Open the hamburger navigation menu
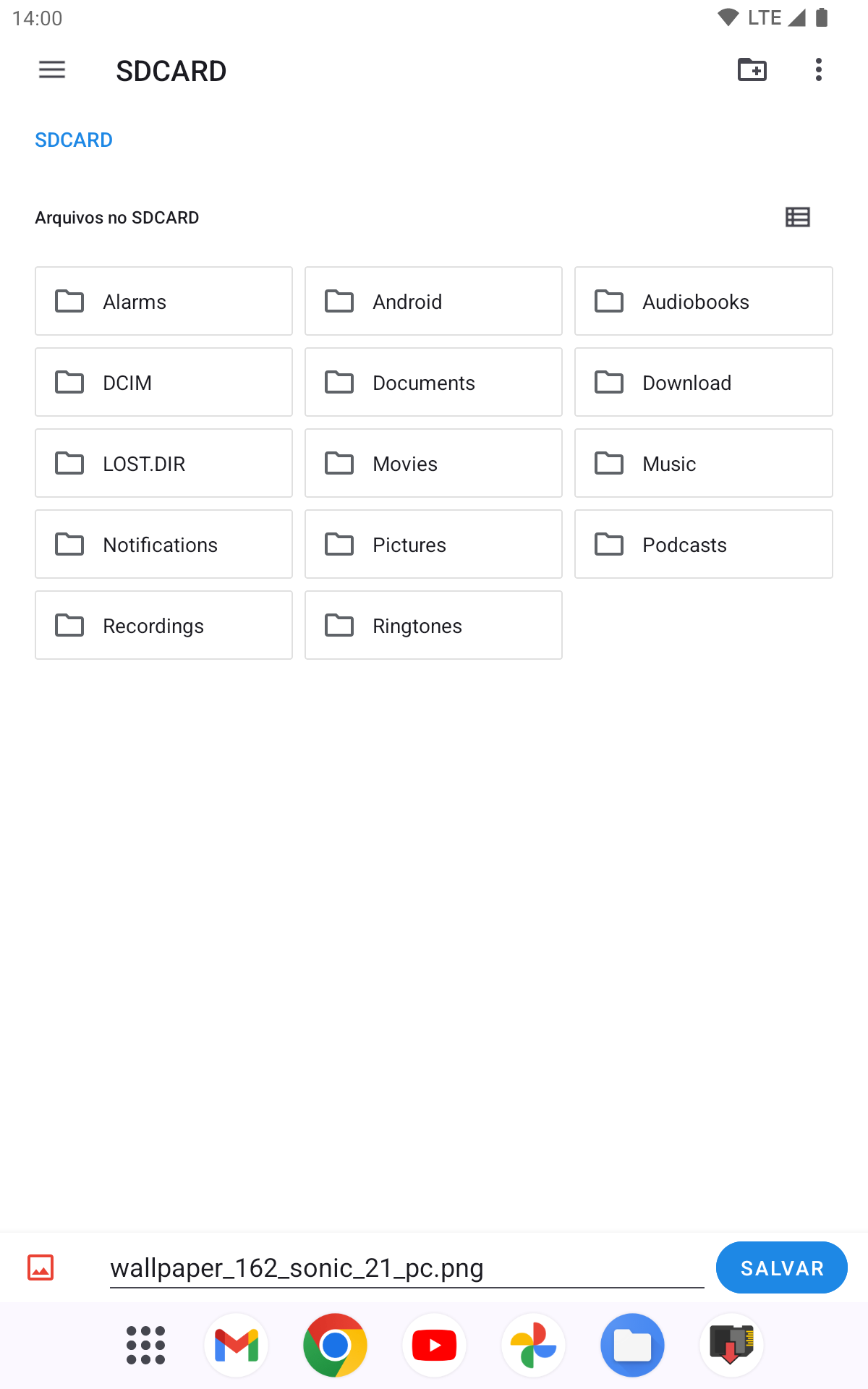 tap(52, 70)
